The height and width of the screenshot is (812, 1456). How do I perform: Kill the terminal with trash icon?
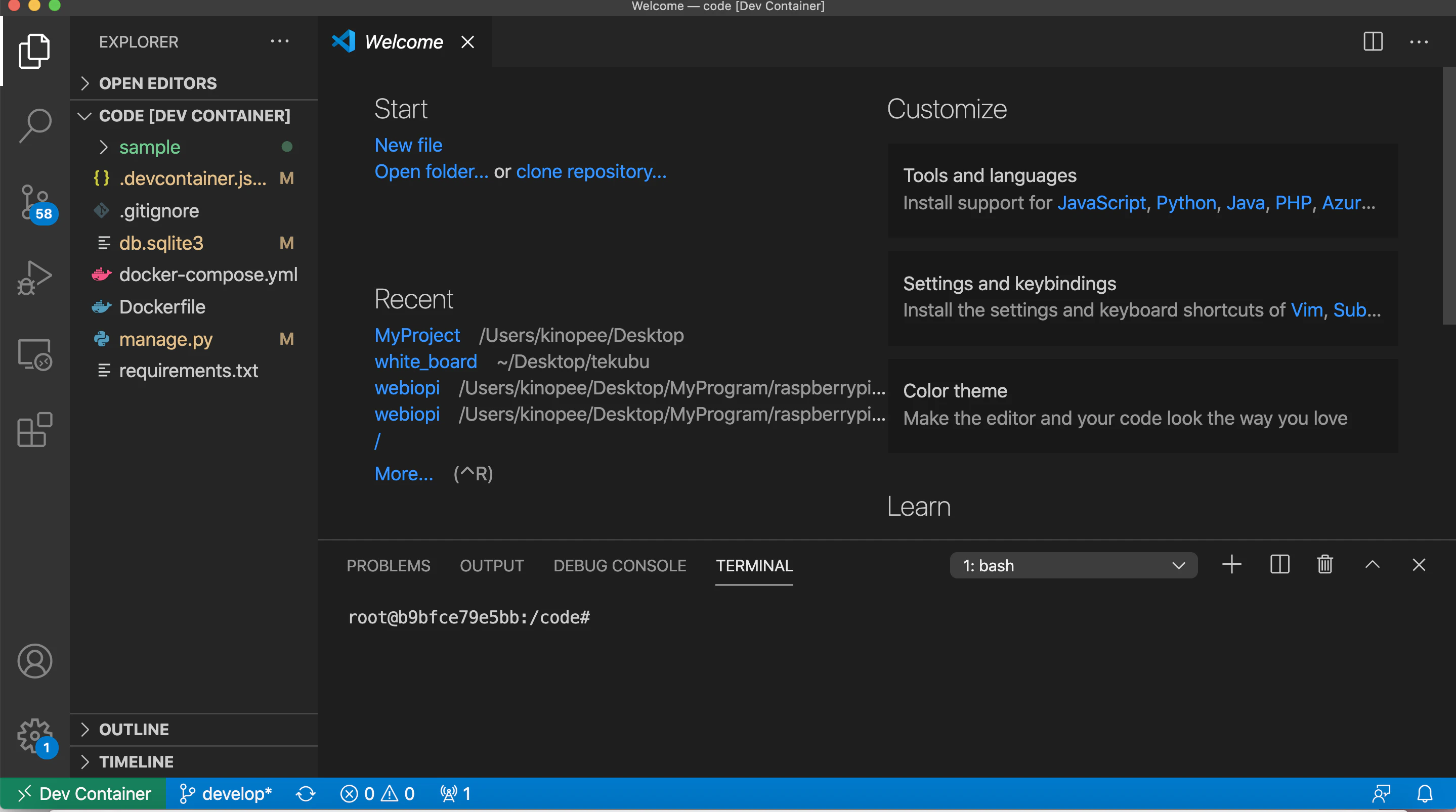[x=1325, y=564]
